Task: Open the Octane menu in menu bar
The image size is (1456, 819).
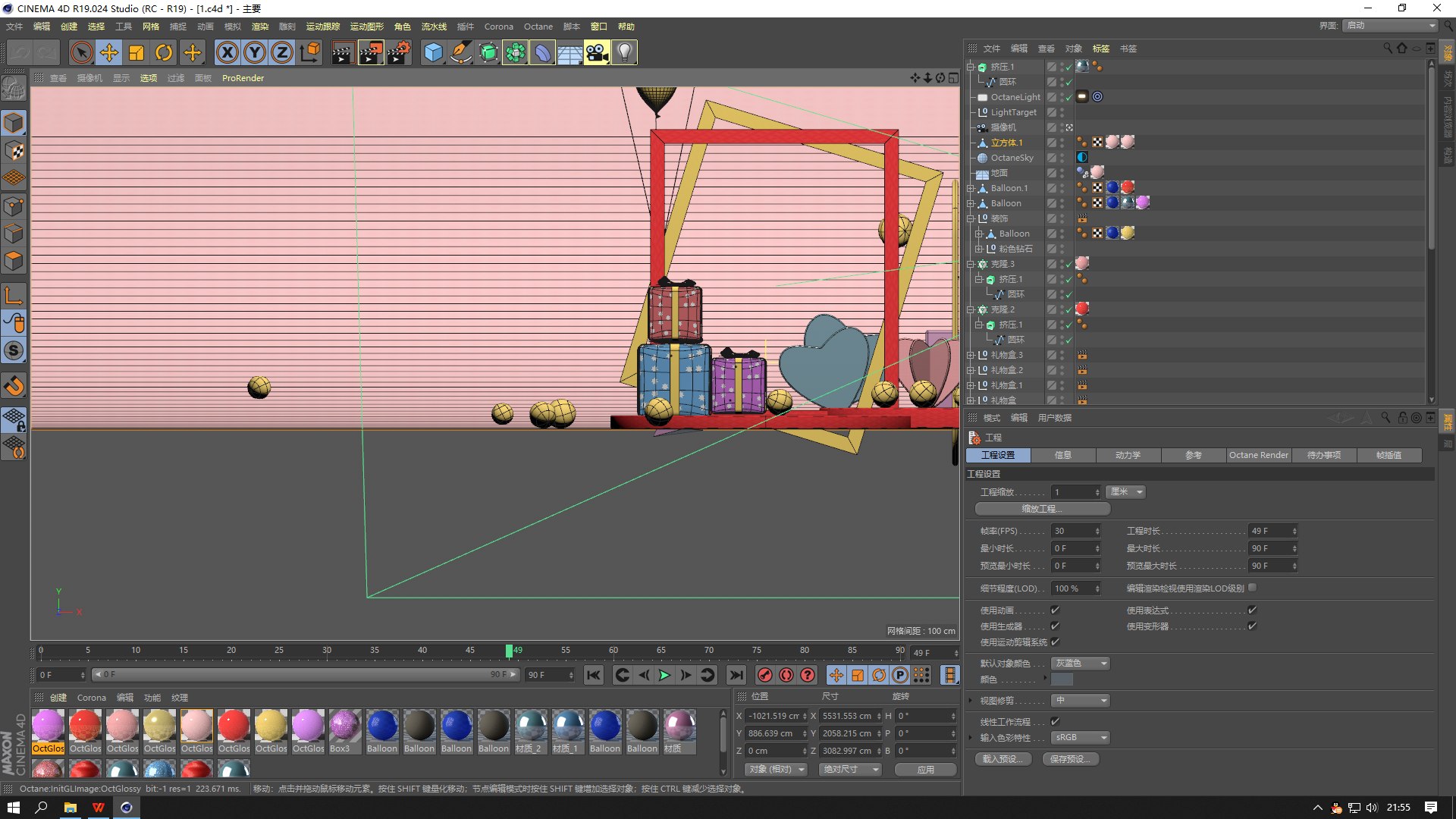Action: click(x=538, y=27)
